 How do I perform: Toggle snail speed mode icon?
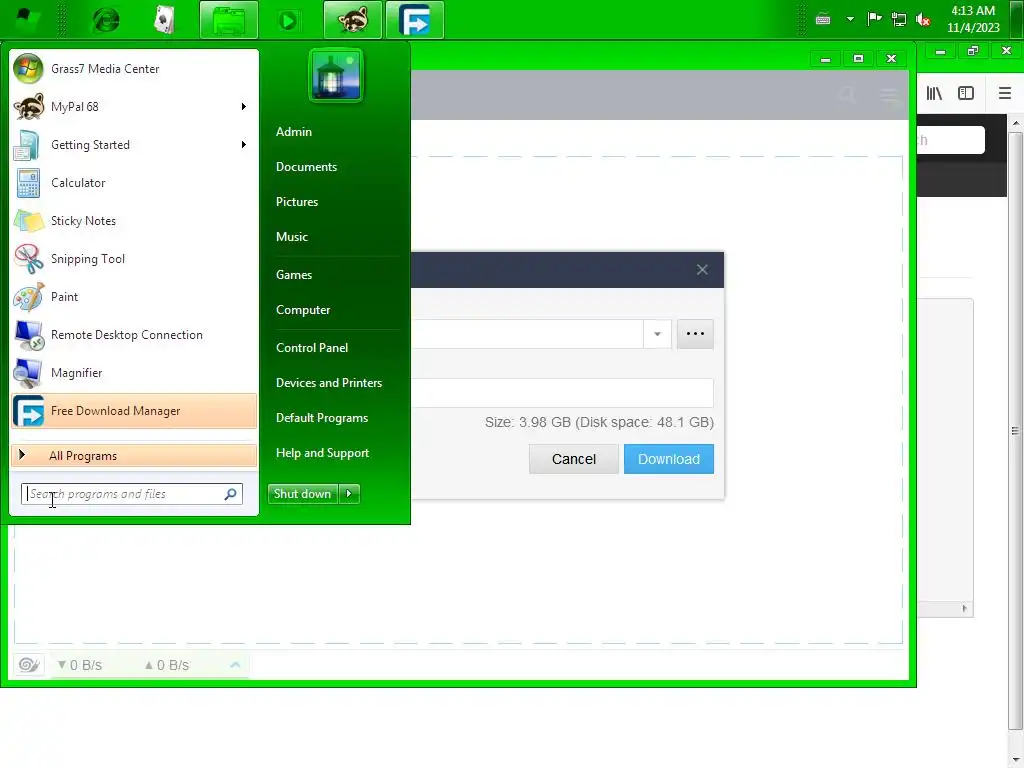29,665
